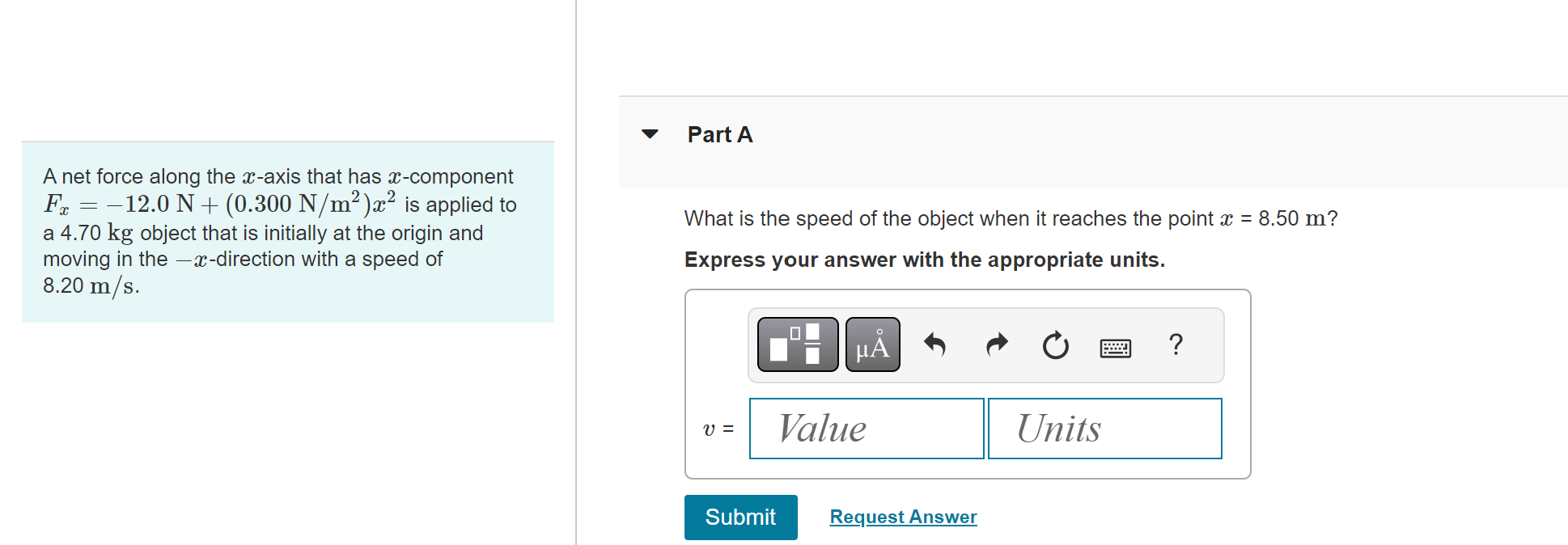Image resolution: width=1568 pixels, height=545 pixels.
Task: Undo the last answer edit
Action: [936, 345]
